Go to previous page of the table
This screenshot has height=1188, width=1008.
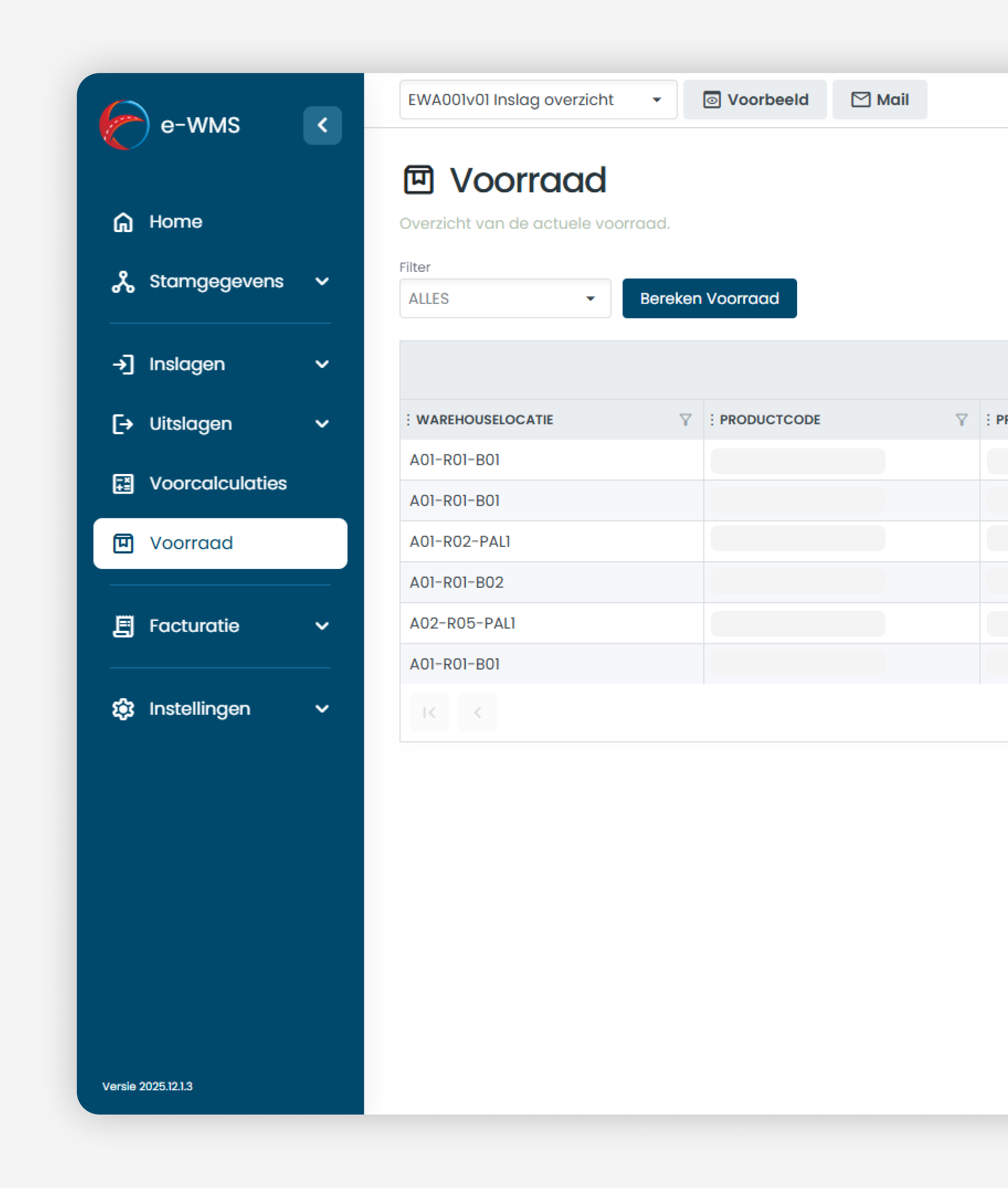click(478, 712)
